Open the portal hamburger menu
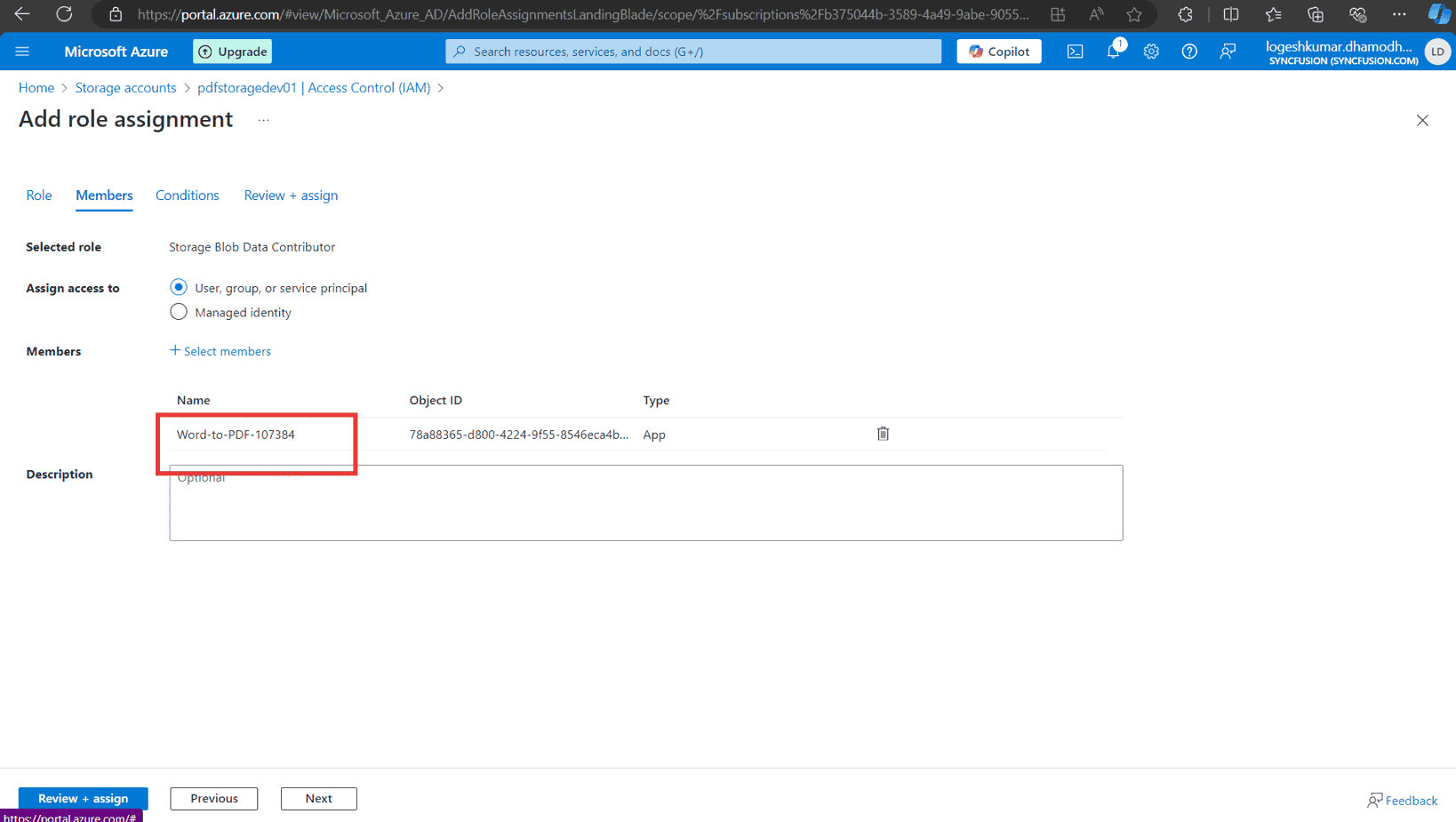Viewport: 1456px width, 822px height. click(x=23, y=52)
